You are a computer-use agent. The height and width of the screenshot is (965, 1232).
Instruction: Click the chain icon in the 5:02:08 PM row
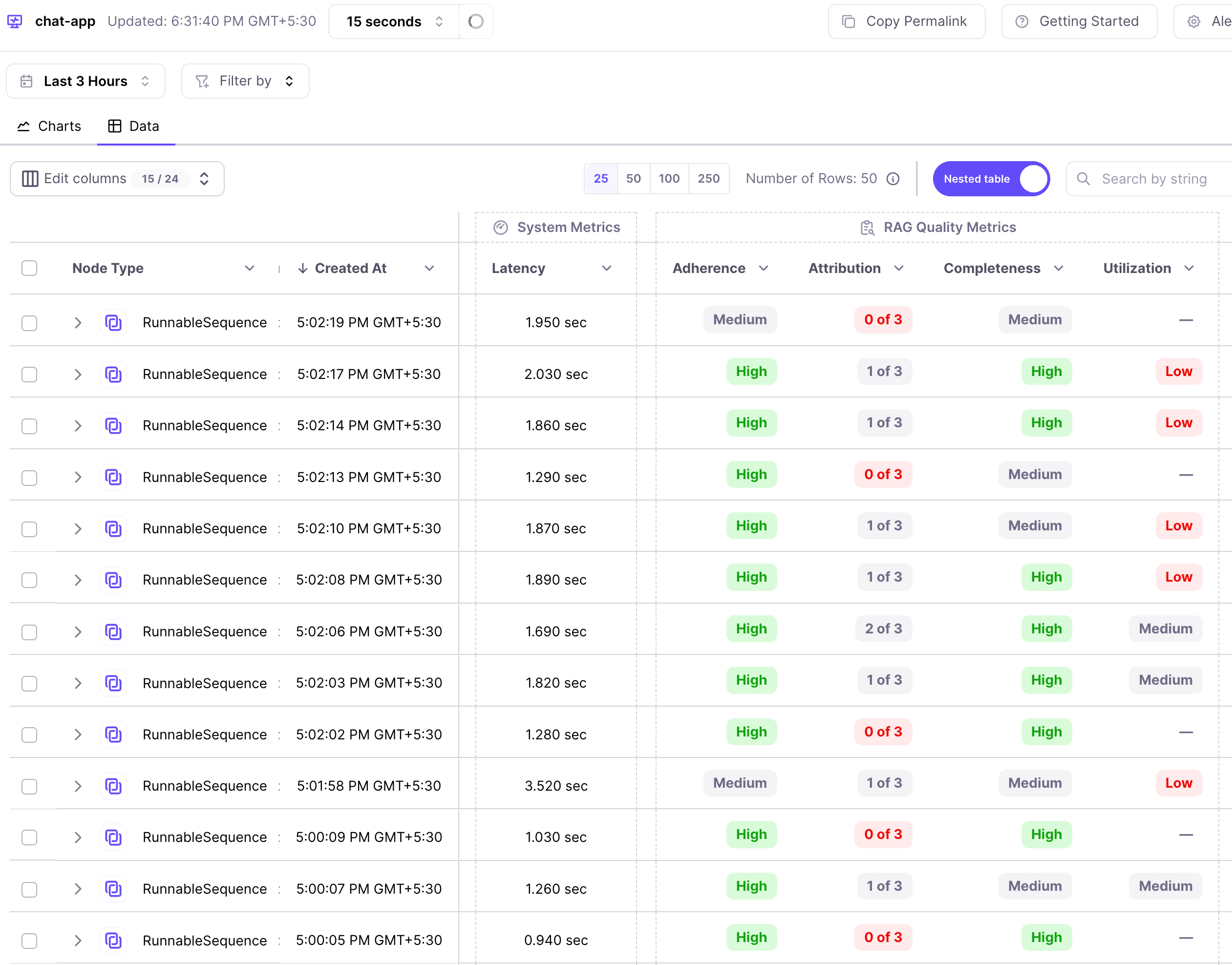tap(114, 580)
